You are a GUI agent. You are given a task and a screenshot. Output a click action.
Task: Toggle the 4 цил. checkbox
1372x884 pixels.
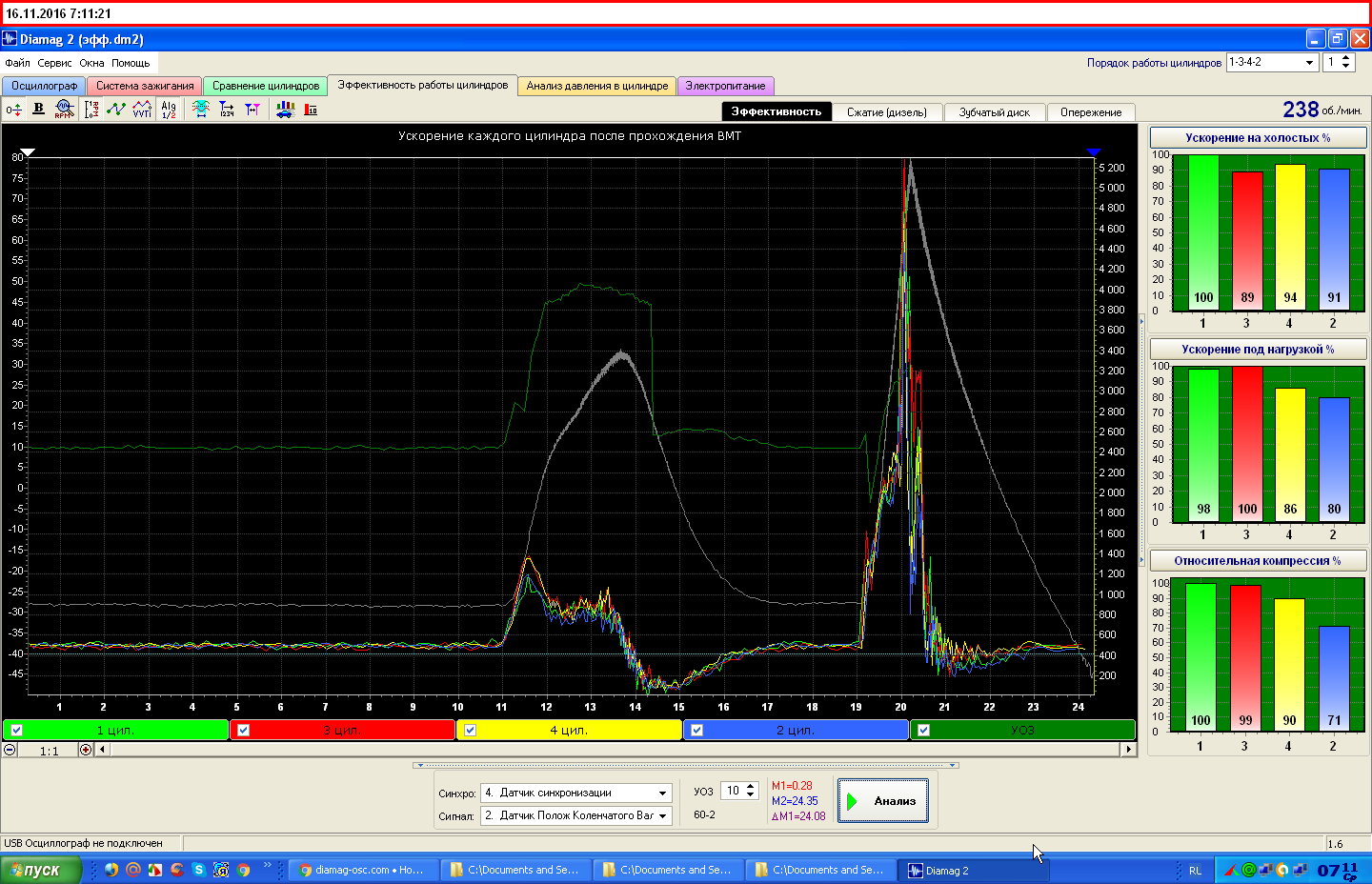471,731
